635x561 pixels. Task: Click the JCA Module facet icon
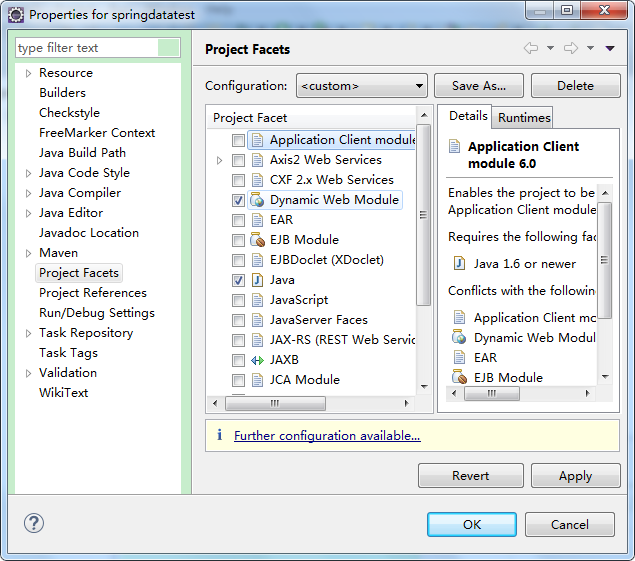(257, 380)
